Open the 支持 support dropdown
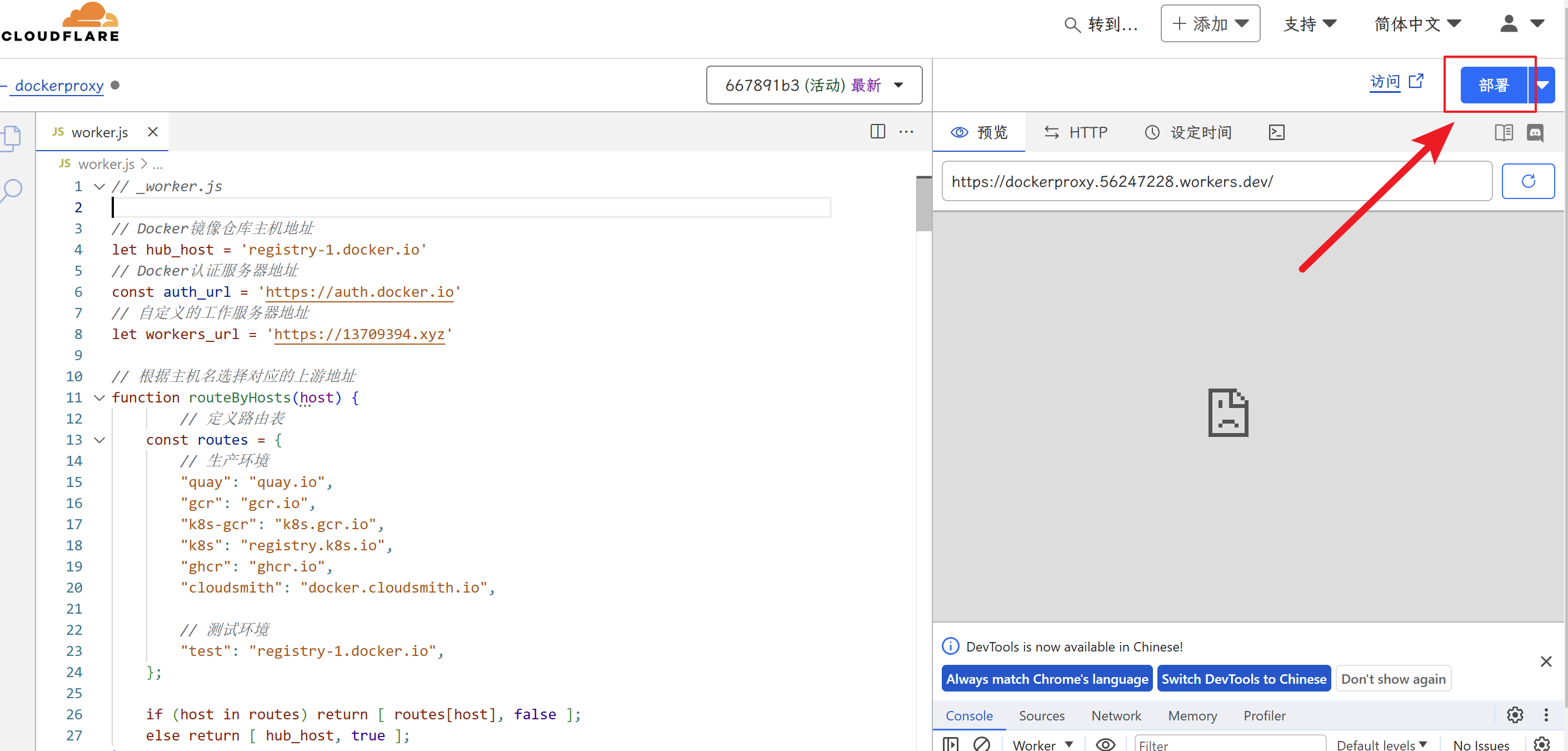The image size is (1568, 751). pyautogui.click(x=1310, y=24)
